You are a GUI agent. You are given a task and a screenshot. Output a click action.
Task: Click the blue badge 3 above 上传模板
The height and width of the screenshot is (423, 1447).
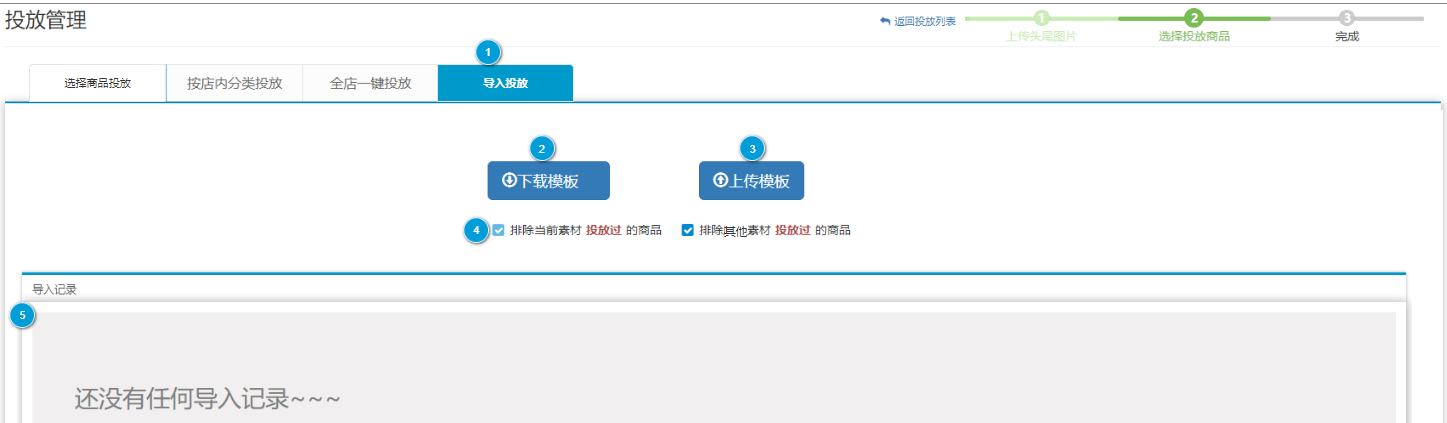[752, 149]
